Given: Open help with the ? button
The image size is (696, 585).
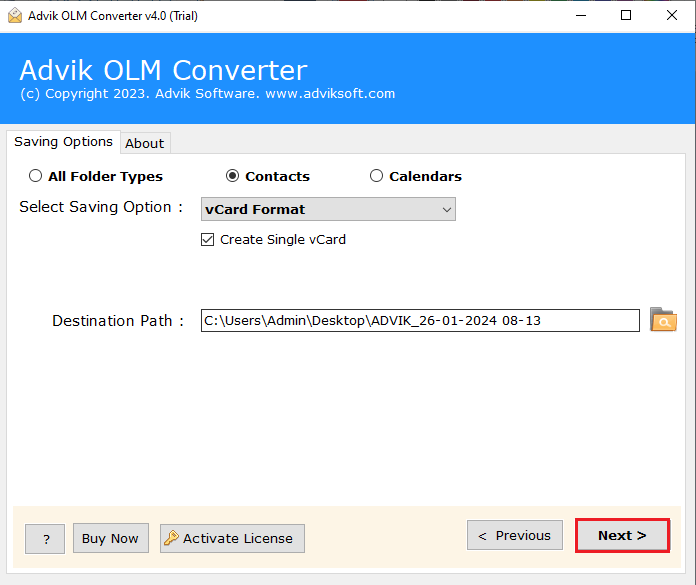Looking at the screenshot, I should (x=45, y=539).
